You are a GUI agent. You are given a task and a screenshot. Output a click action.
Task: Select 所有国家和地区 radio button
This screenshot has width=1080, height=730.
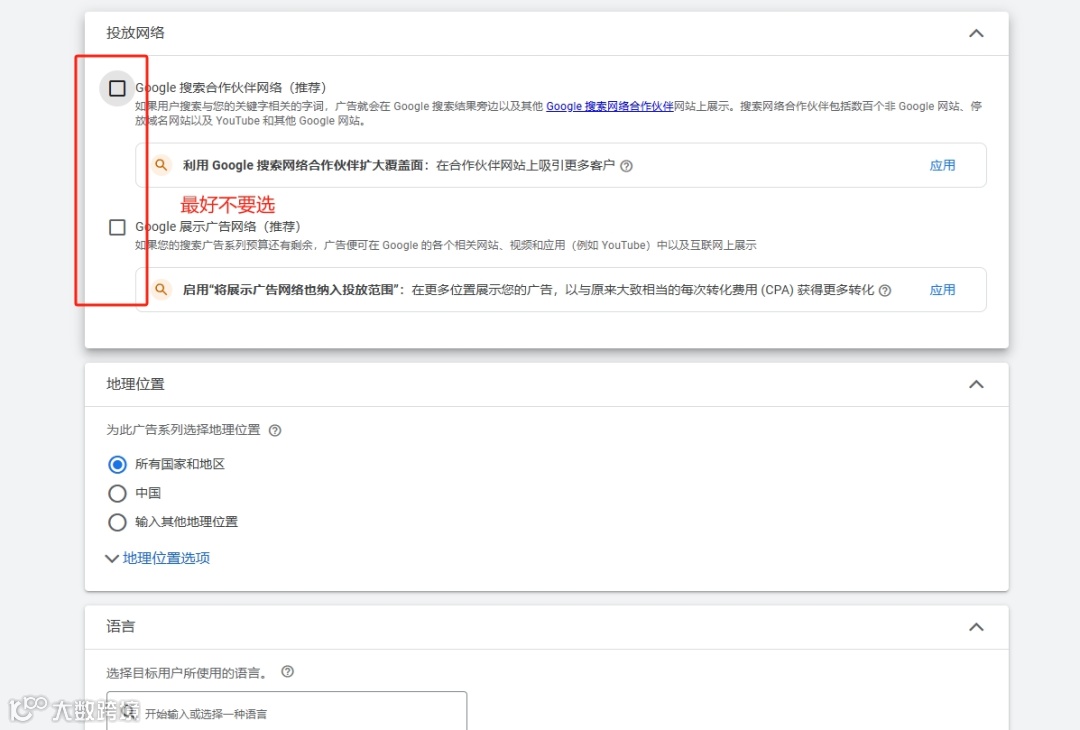pyautogui.click(x=117, y=465)
